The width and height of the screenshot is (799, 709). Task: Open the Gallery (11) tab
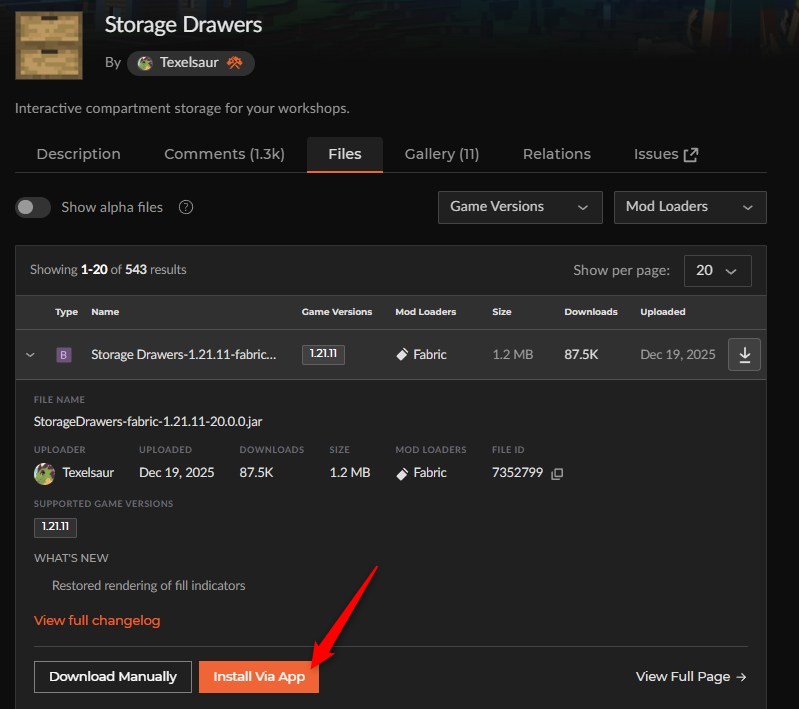pyautogui.click(x=442, y=154)
